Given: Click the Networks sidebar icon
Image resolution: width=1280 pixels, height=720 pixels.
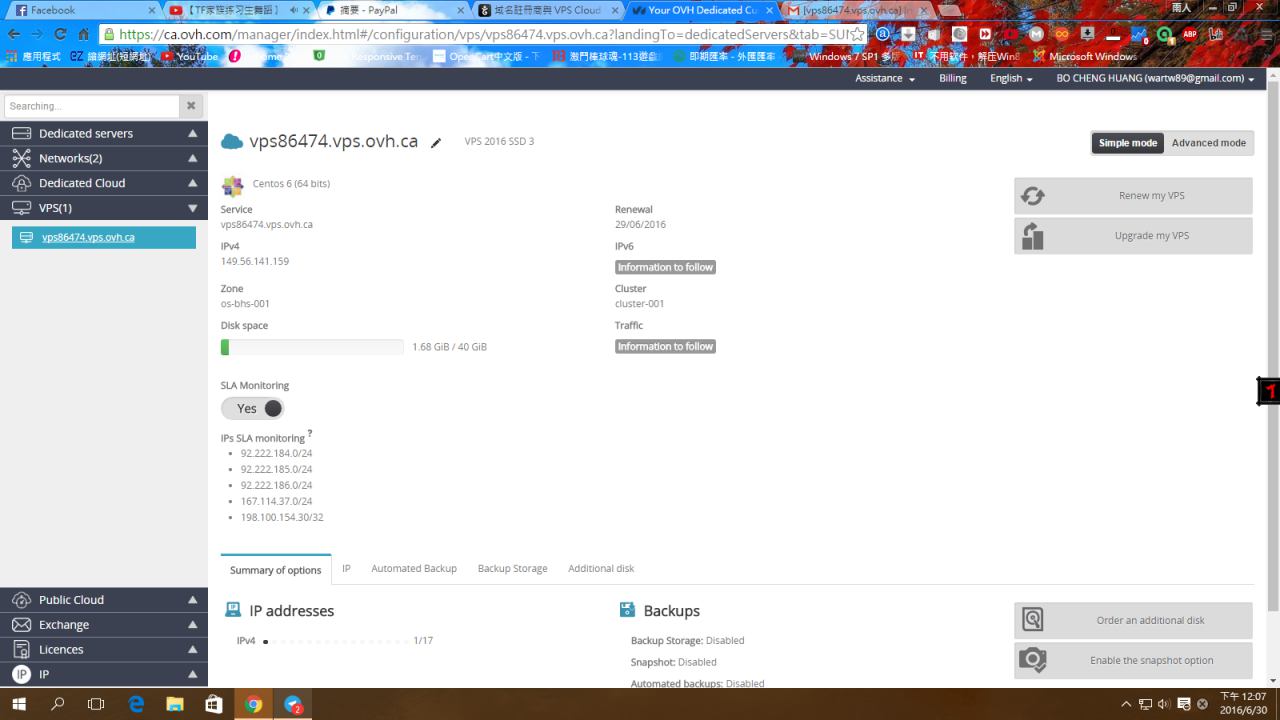Looking at the screenshot, I should (x=21, y=158).
